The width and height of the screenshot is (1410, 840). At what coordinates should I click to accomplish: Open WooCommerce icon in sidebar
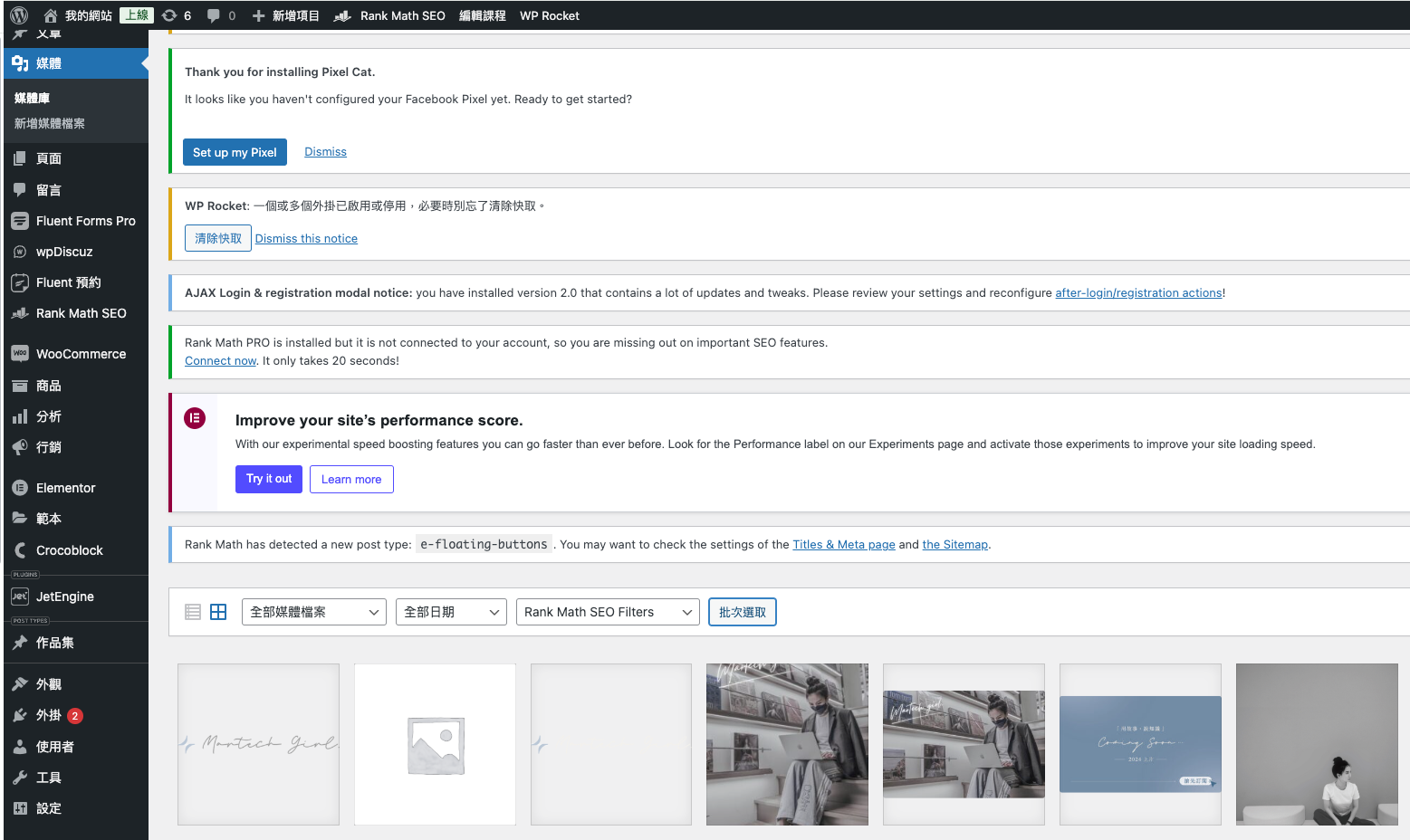click(x=20, y=354)
